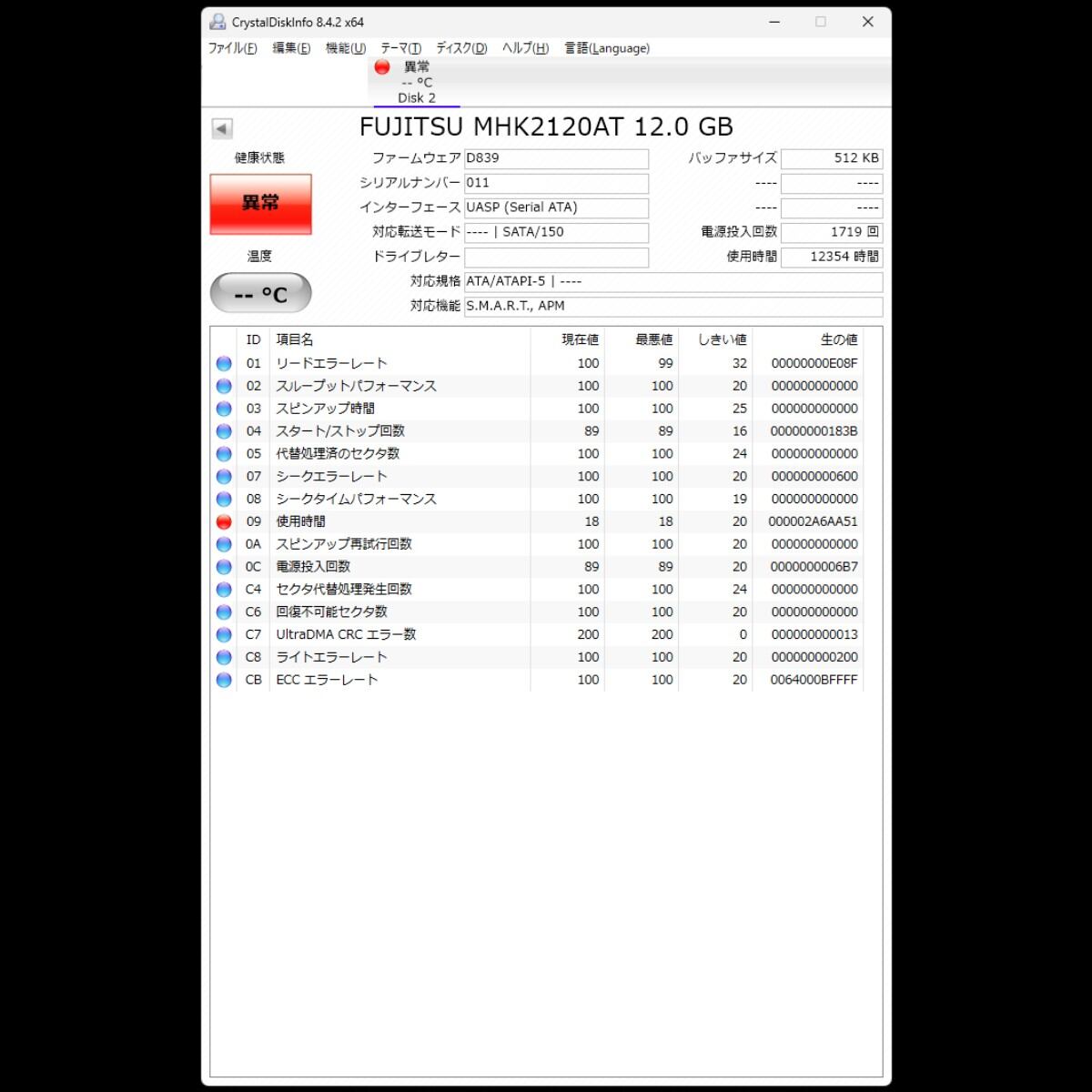Click the 電源投入回数 field showing 1719 回
The image size is (1092, 1092).
tap(832, 232)
